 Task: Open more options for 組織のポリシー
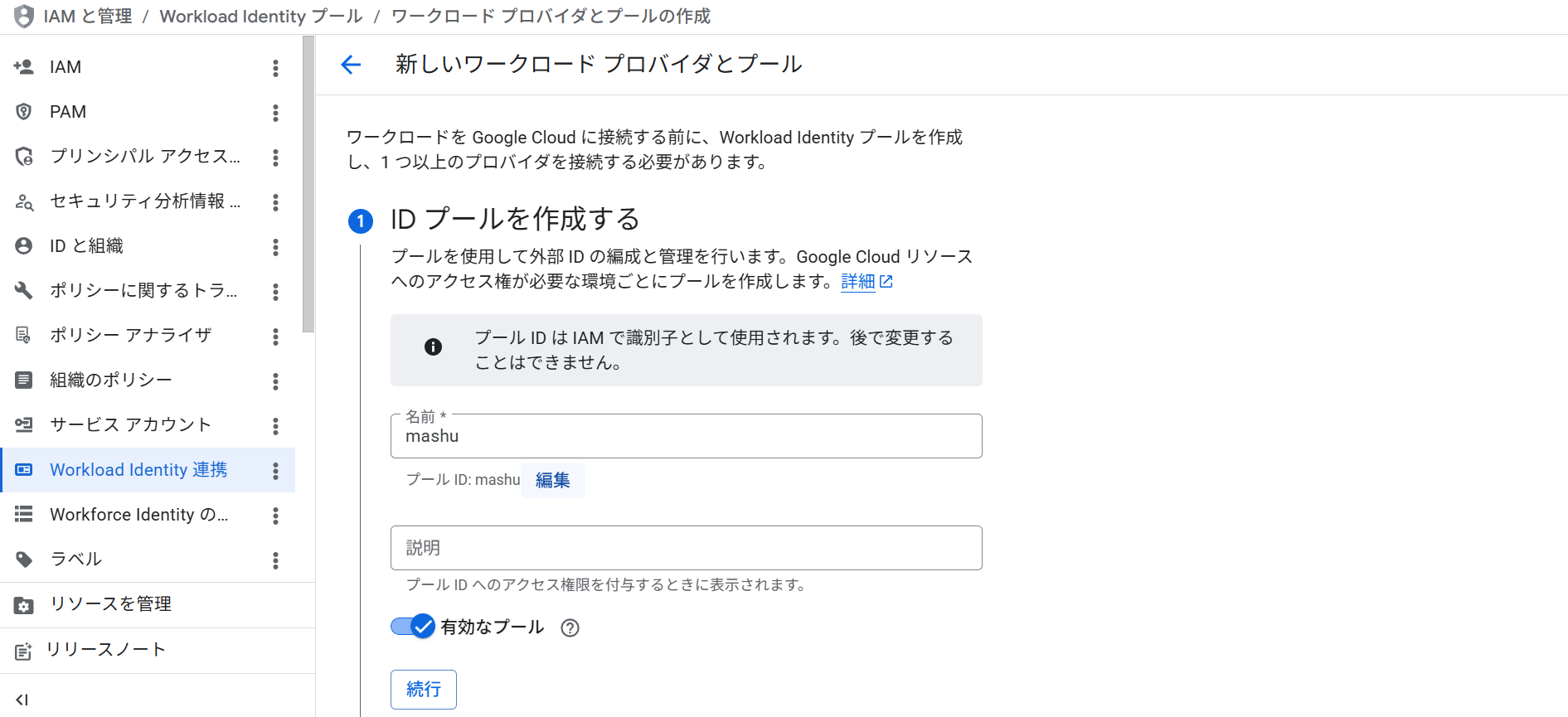point(276,381)
